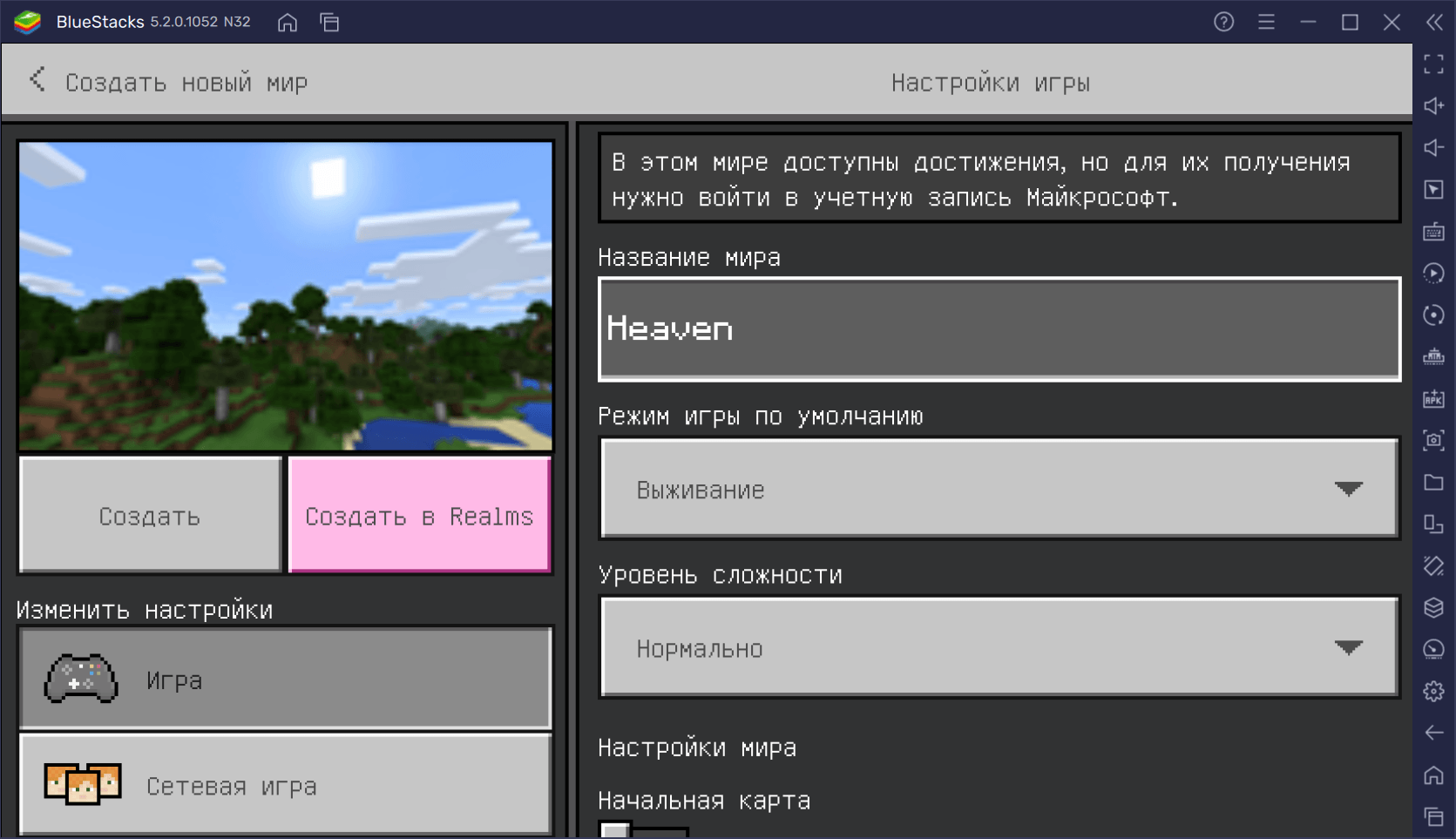Open BlueStacks home screen from title bar
This screenshot has width=1456, height=839.
(288, 23)
